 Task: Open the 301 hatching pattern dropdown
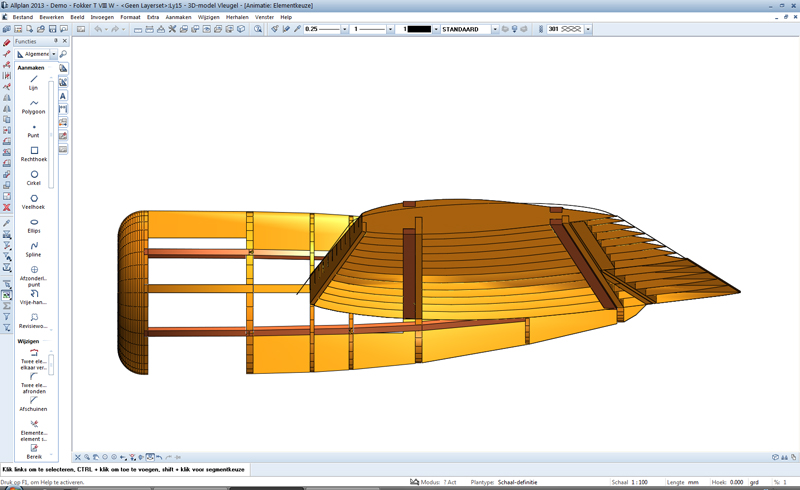point(588,30)
